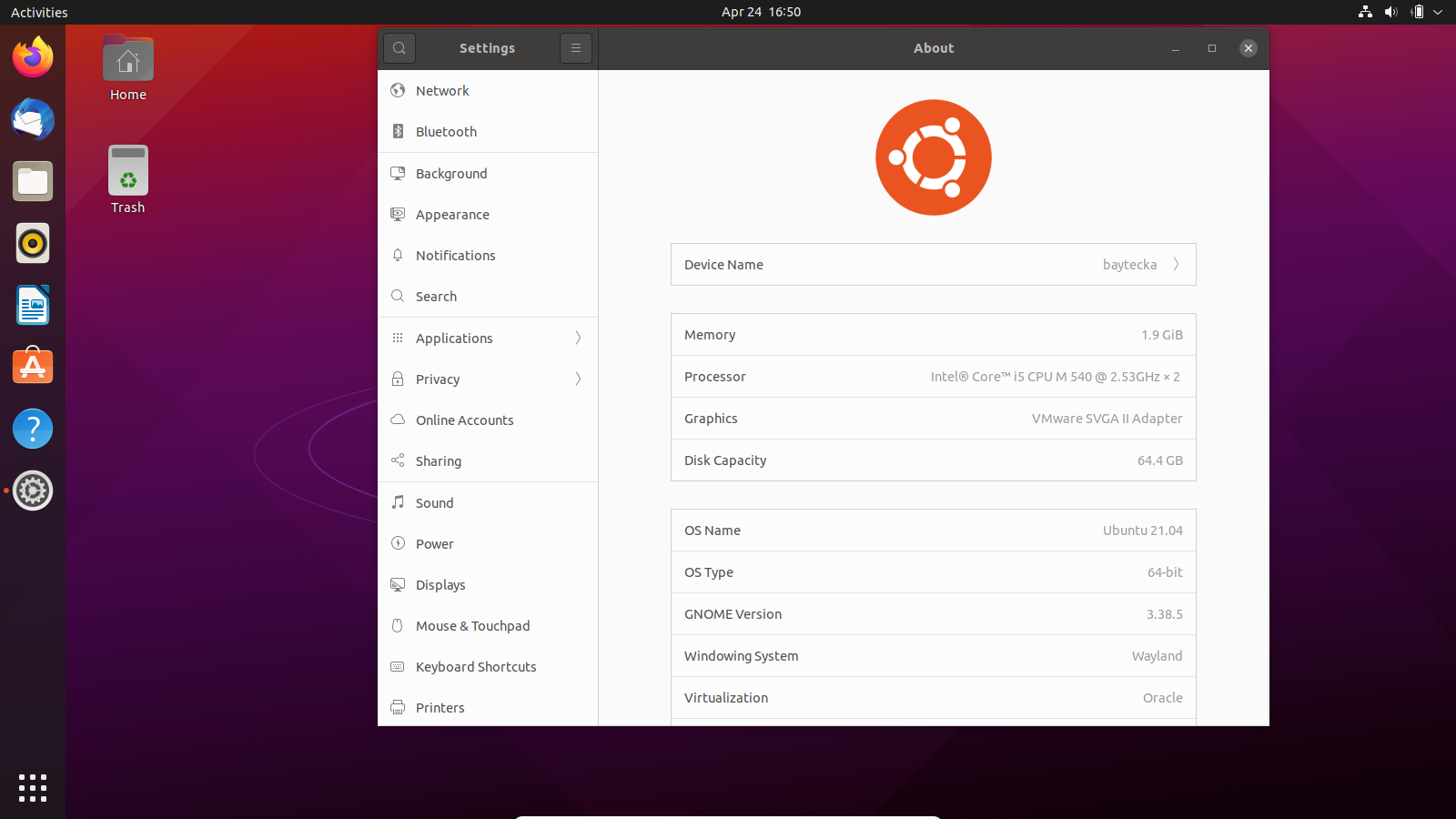
Task: Click the Device Name row
Action: click(934, 265)
